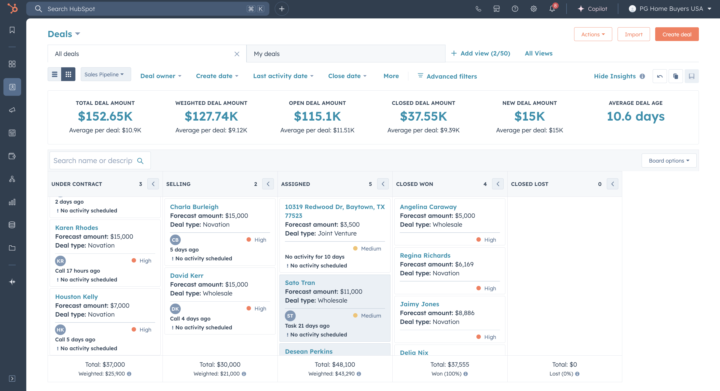The height and width of the screenshot is (391, 720).
Task: Close the All deals view tab
Action: pos(237,54)
